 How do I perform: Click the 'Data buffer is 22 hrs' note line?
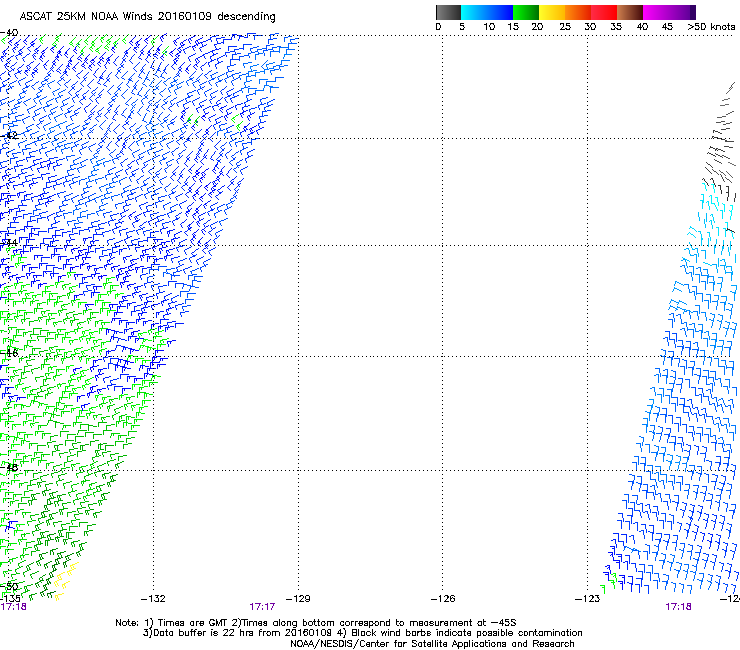(362, 633)
